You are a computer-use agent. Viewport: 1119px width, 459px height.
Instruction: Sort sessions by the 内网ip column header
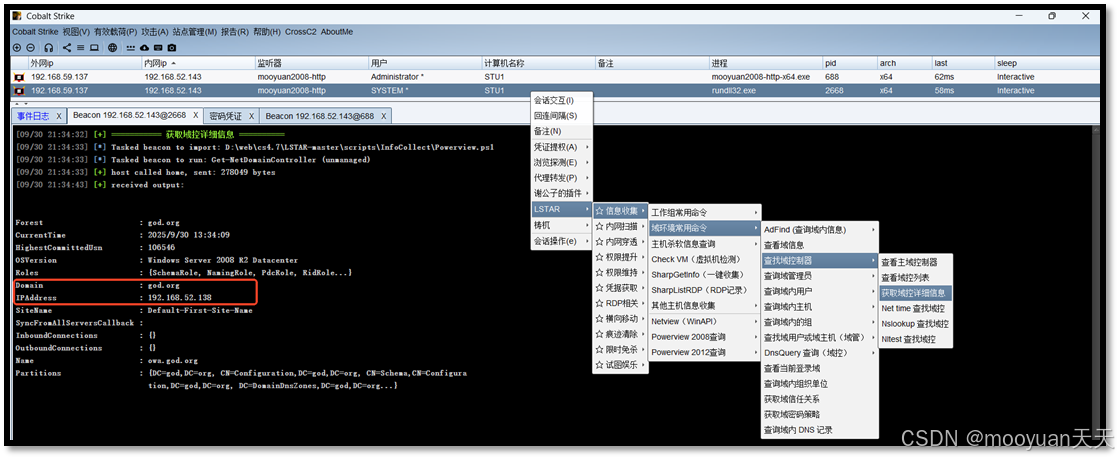[x=197, y=64]
